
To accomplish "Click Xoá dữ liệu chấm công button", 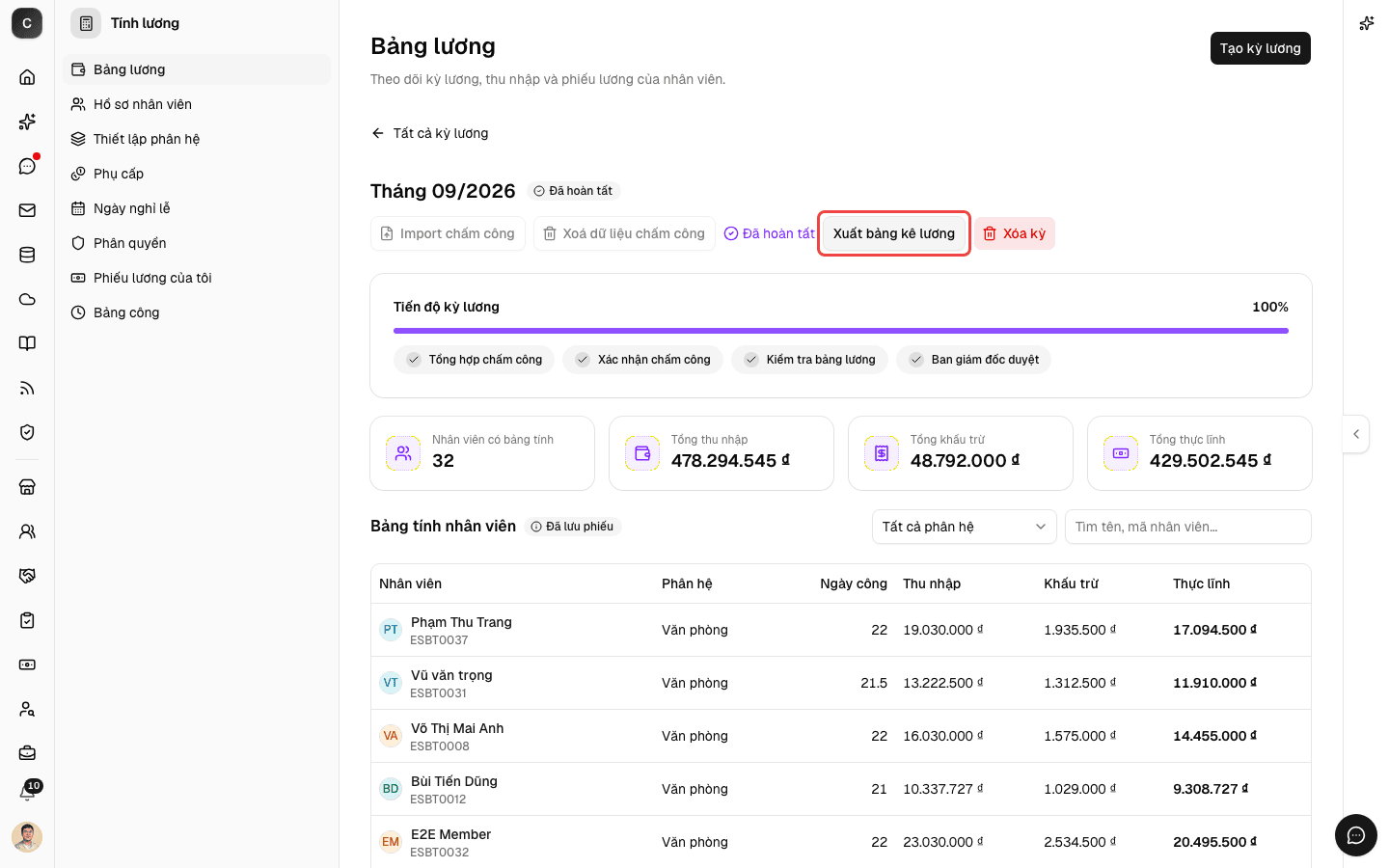I will [624, 233].
